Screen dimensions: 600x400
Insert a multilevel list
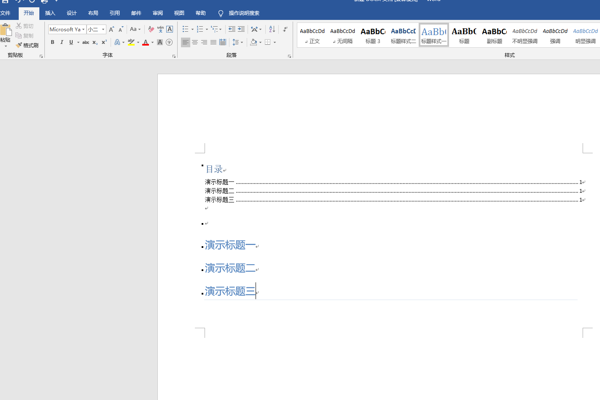pos(214,29)
